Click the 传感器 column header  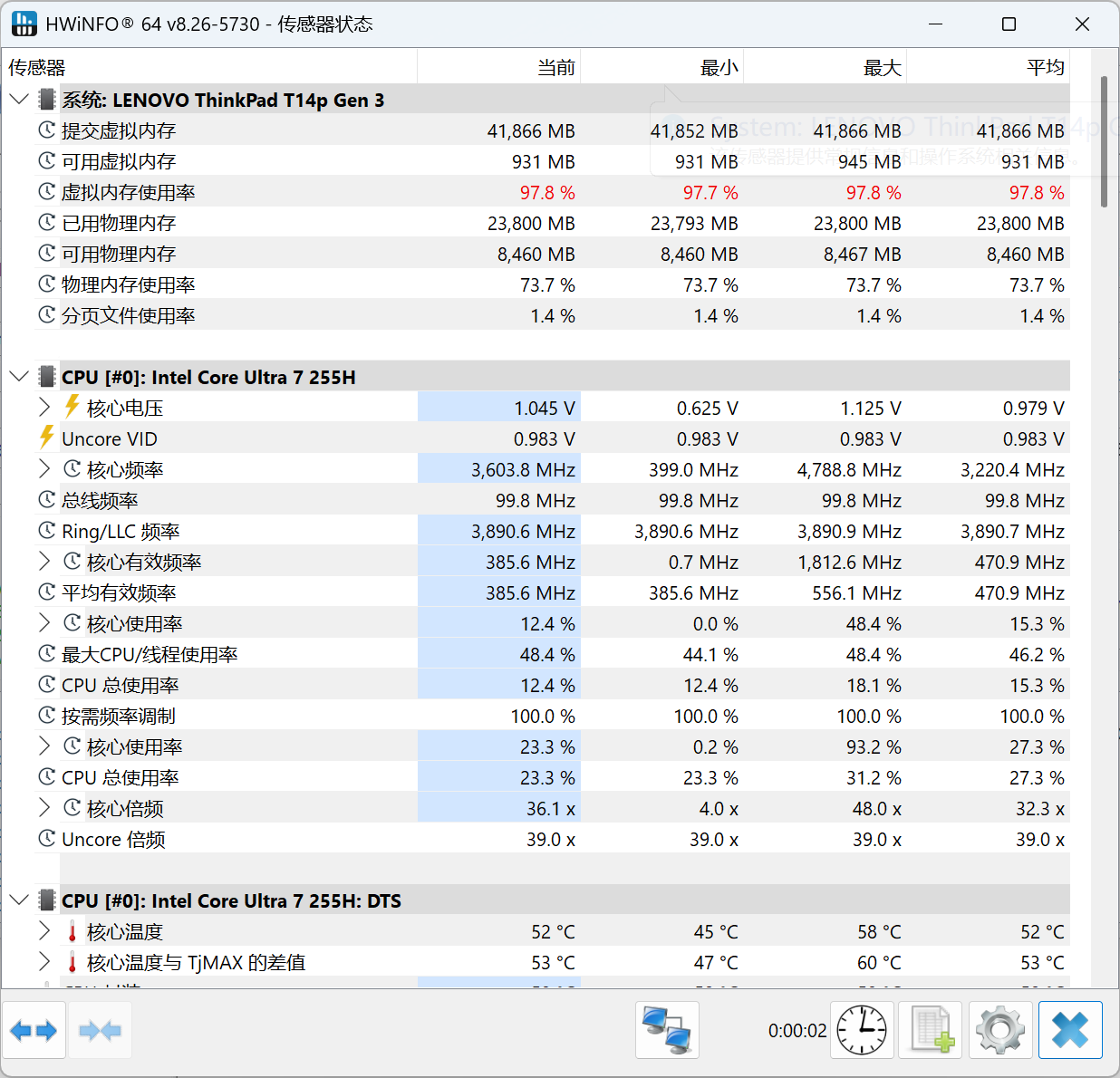click(x=209, y=68)
